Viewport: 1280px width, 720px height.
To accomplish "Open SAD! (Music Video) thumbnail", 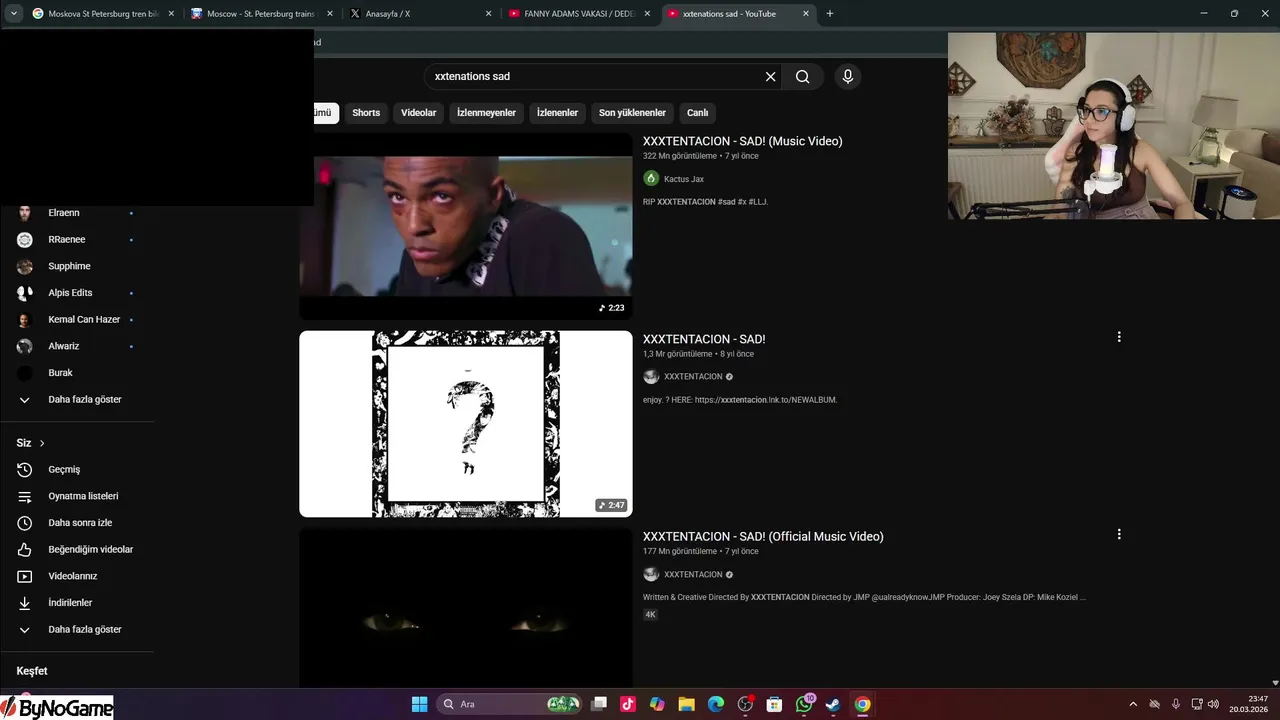I will click(x=466, y=226).
